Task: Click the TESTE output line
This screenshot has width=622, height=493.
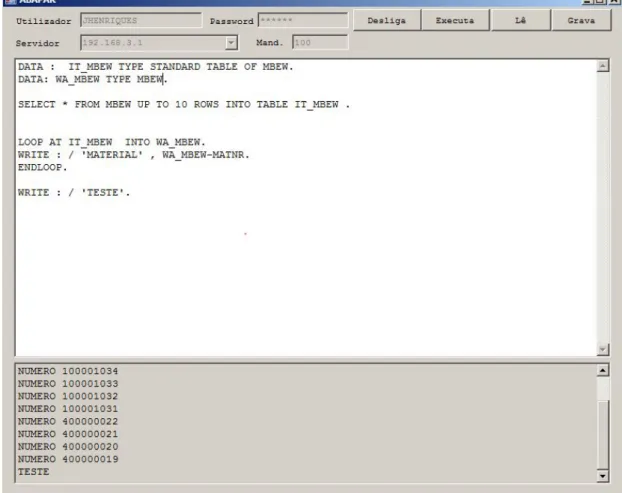Action: click(33, 472)
